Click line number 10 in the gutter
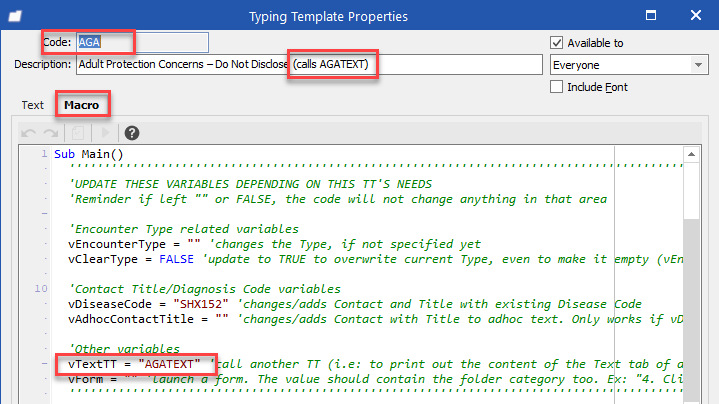The height and width of the screenshot is (404, 719). coord(41,288)
